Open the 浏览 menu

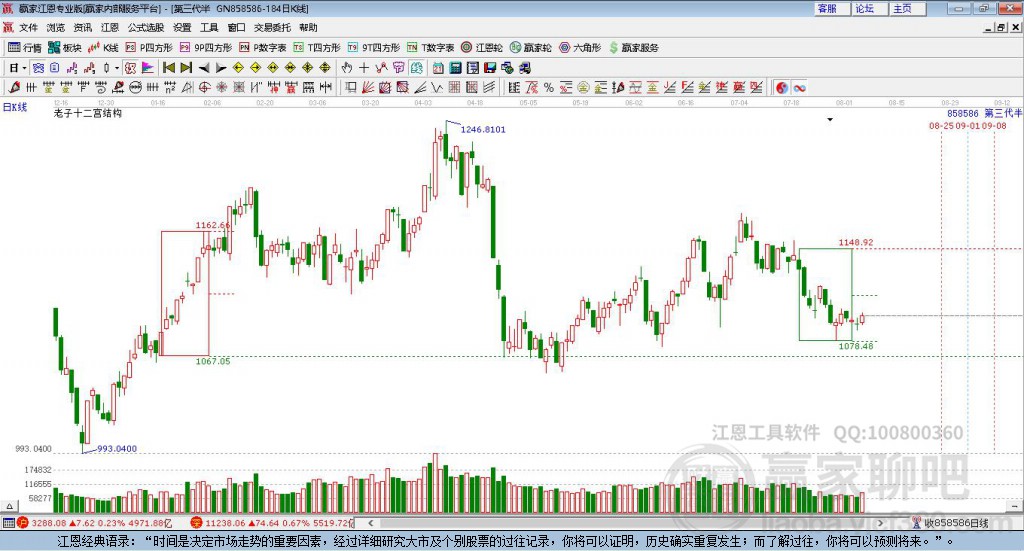coord(56,27)
